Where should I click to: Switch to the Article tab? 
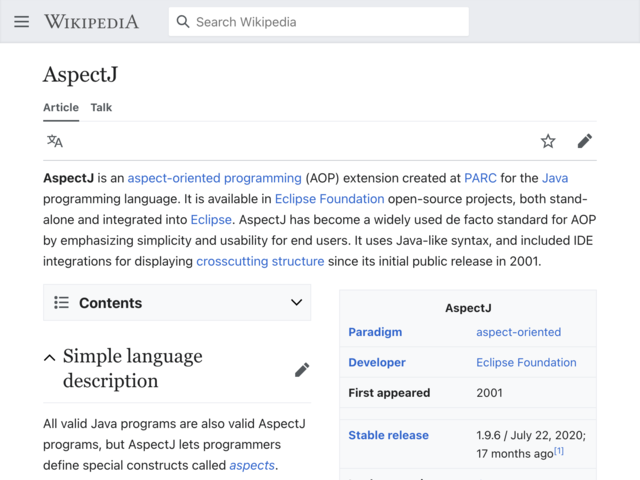61,107
